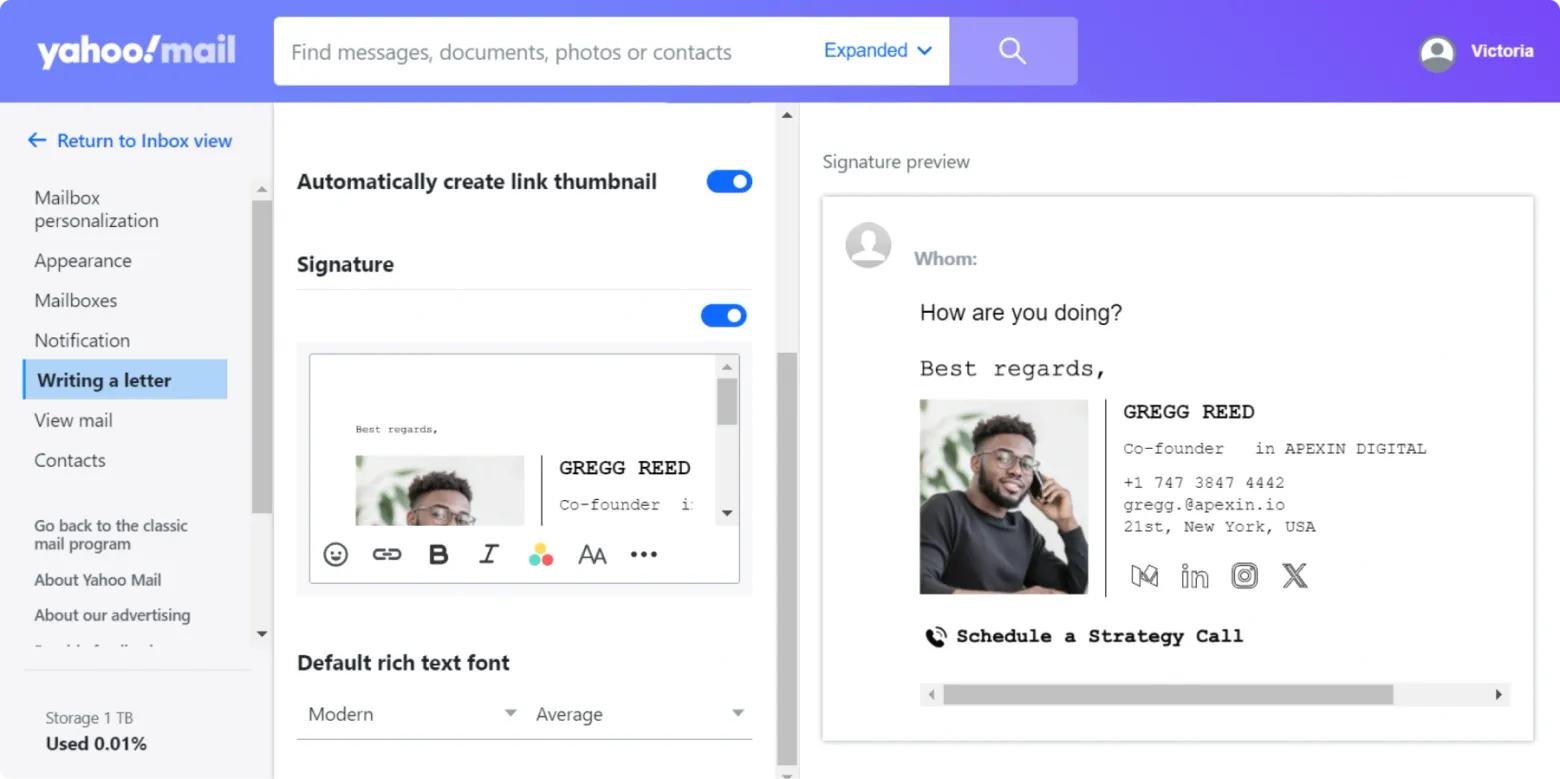
Task: Click preview horizontal scrollbar right arrow
Action: [x=1499, y=694]
